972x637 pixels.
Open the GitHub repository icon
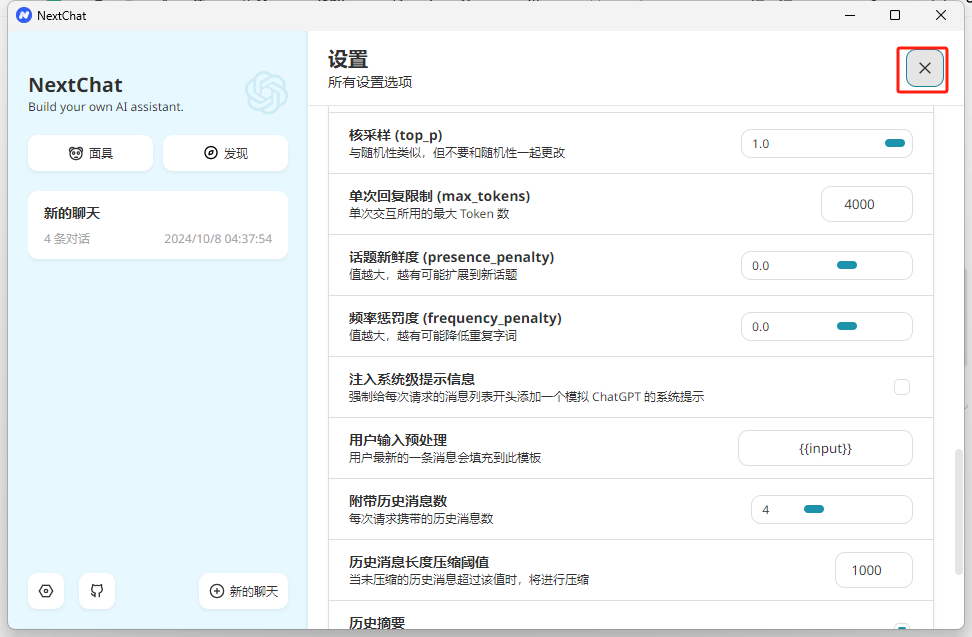click(x=97, y=591)
